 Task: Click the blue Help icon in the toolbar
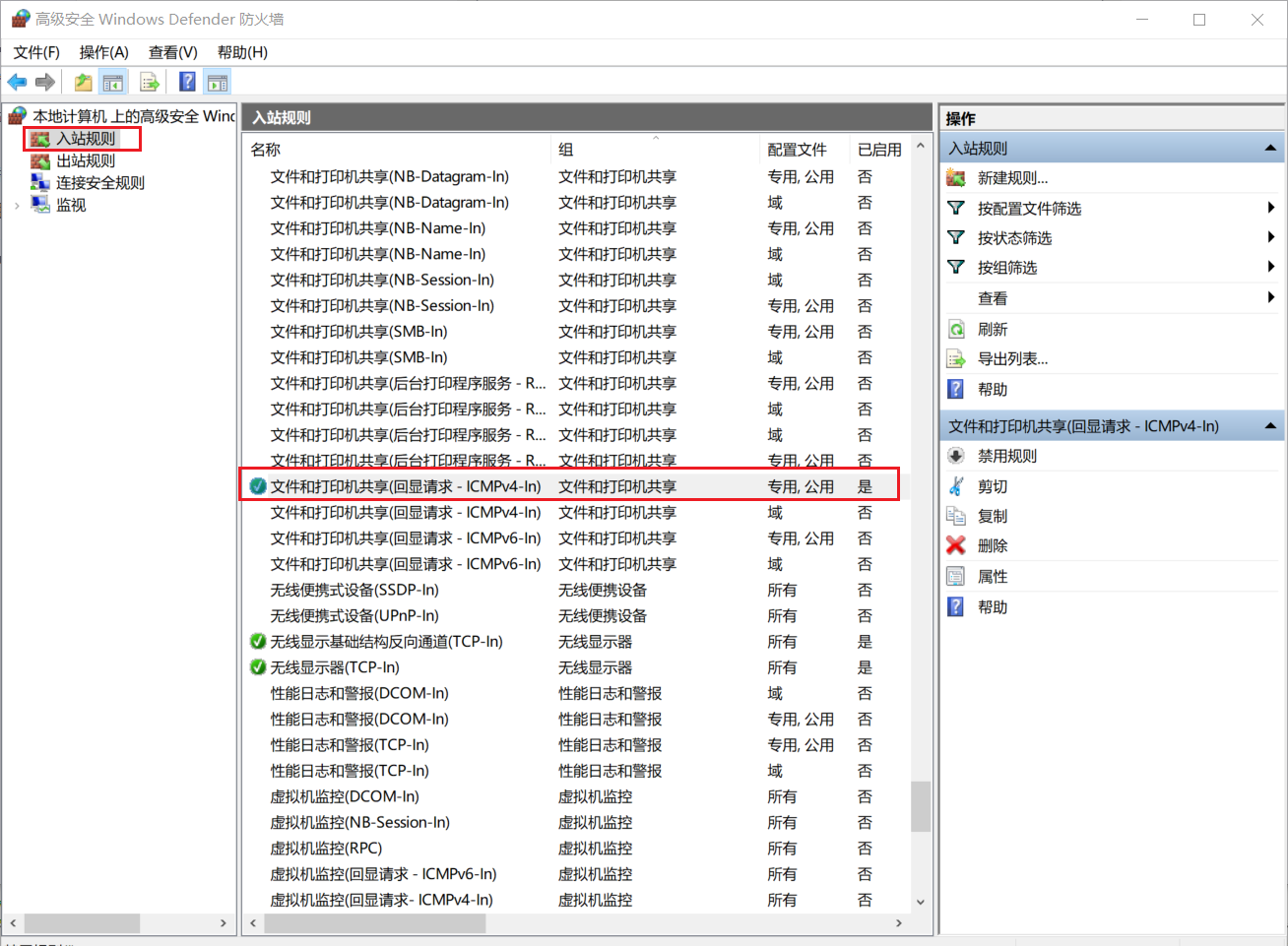187,83
